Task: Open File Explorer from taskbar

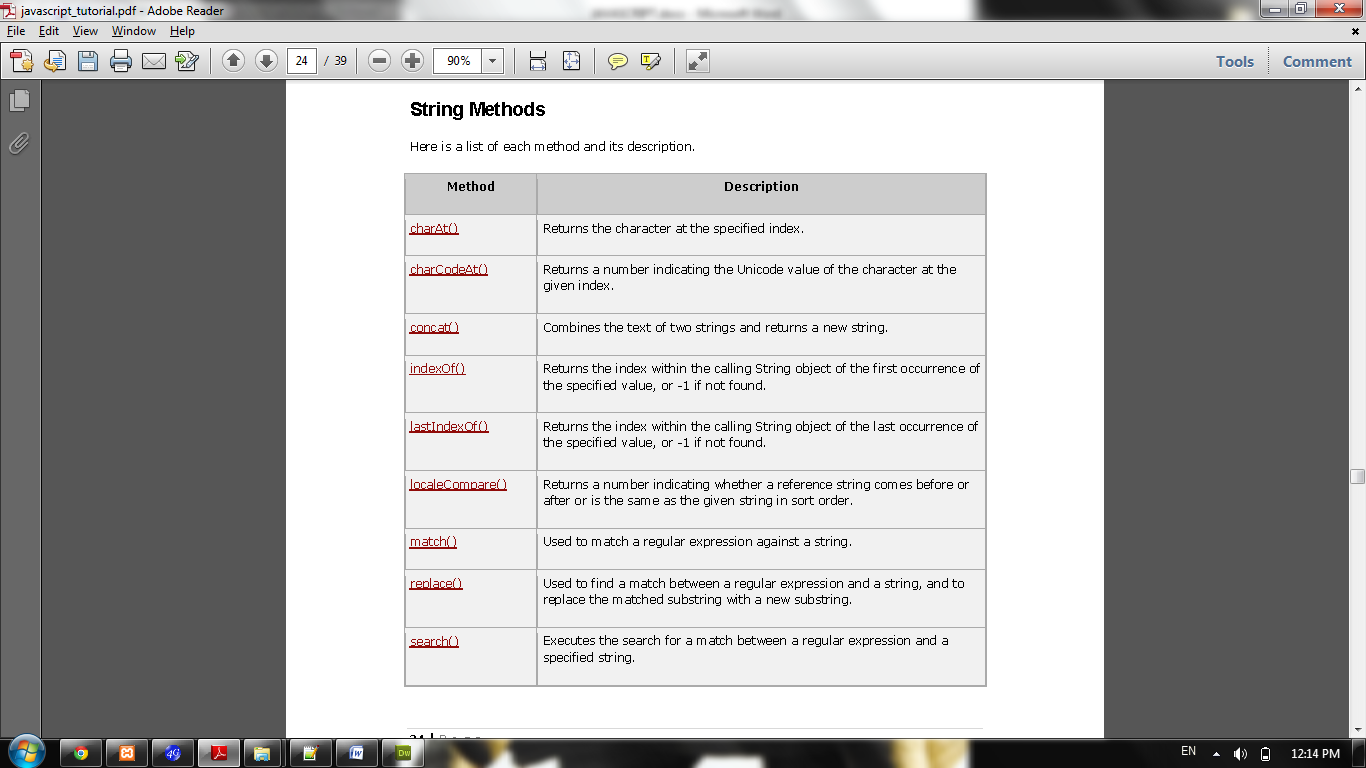Action: 262,753
